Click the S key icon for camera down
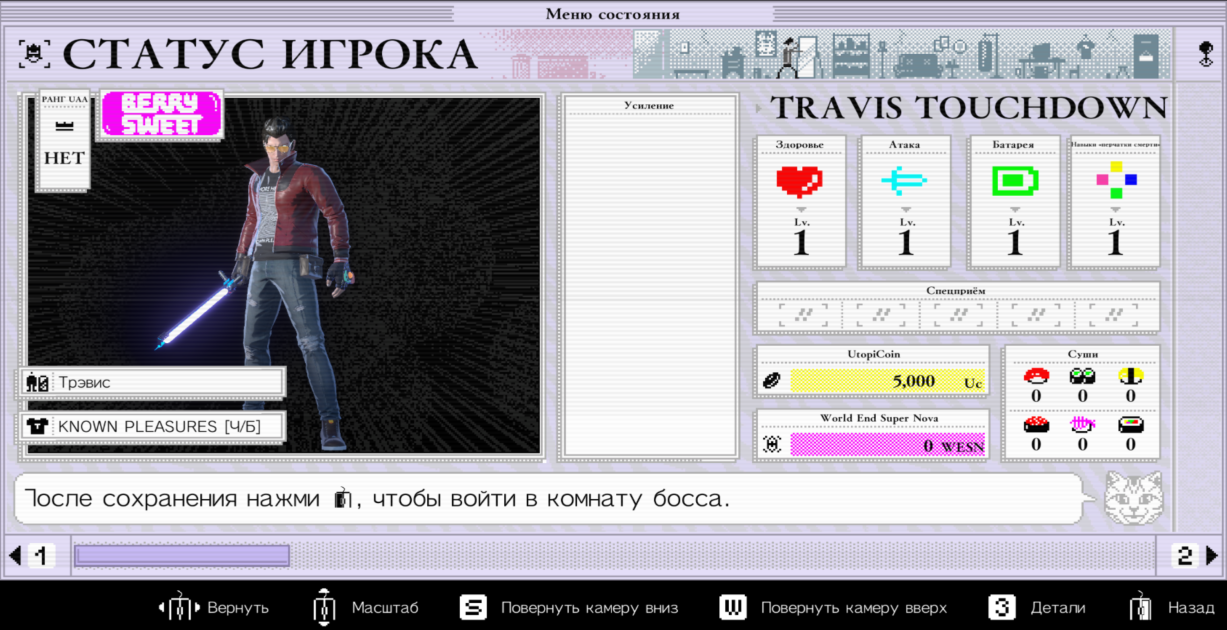1227x630 pixels. click(473, 607)
